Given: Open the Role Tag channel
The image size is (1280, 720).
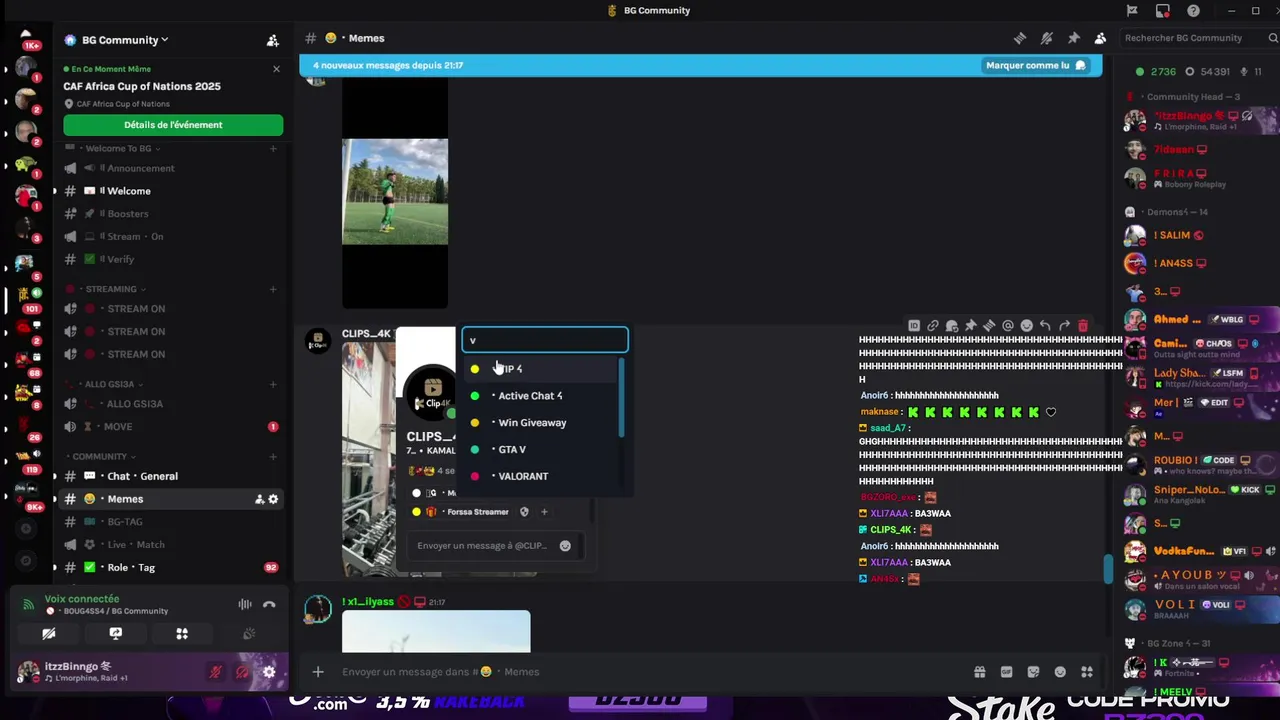Looking at the screenshot, I should [x=170, y=568].
